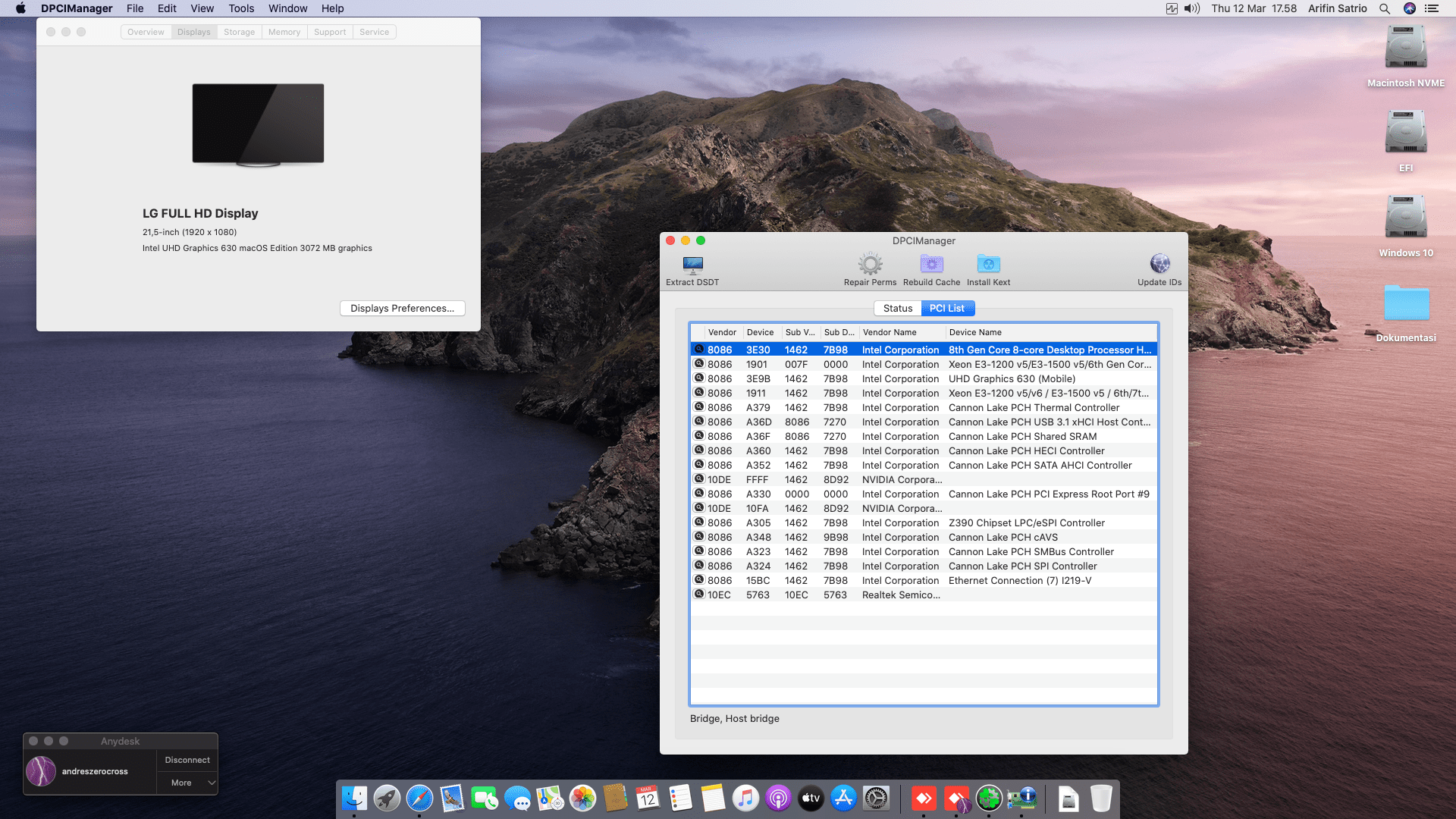Launch Safari from the dock

419,799
